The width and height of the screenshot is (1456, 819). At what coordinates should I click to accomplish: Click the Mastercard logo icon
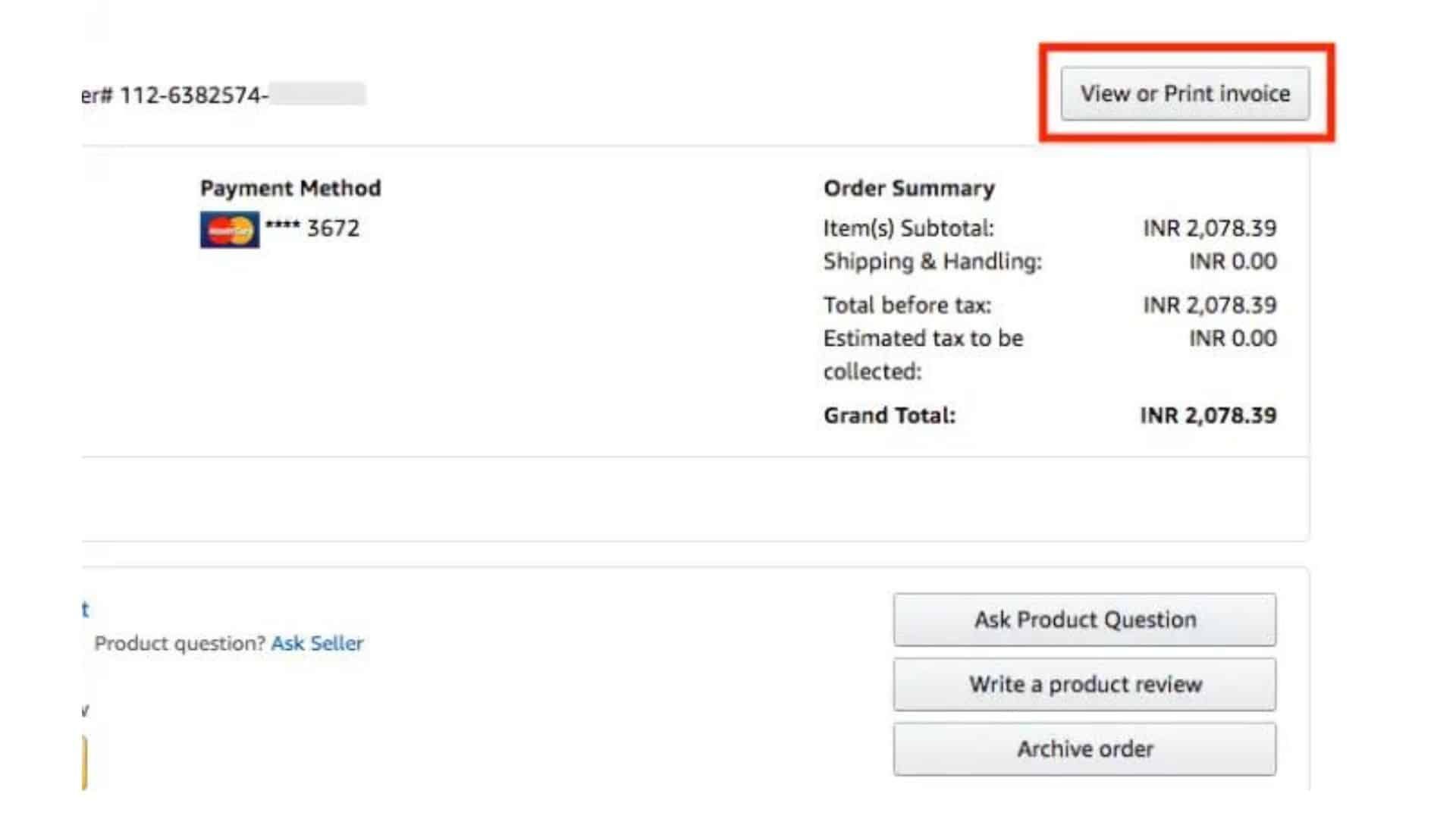click(230, 230)
